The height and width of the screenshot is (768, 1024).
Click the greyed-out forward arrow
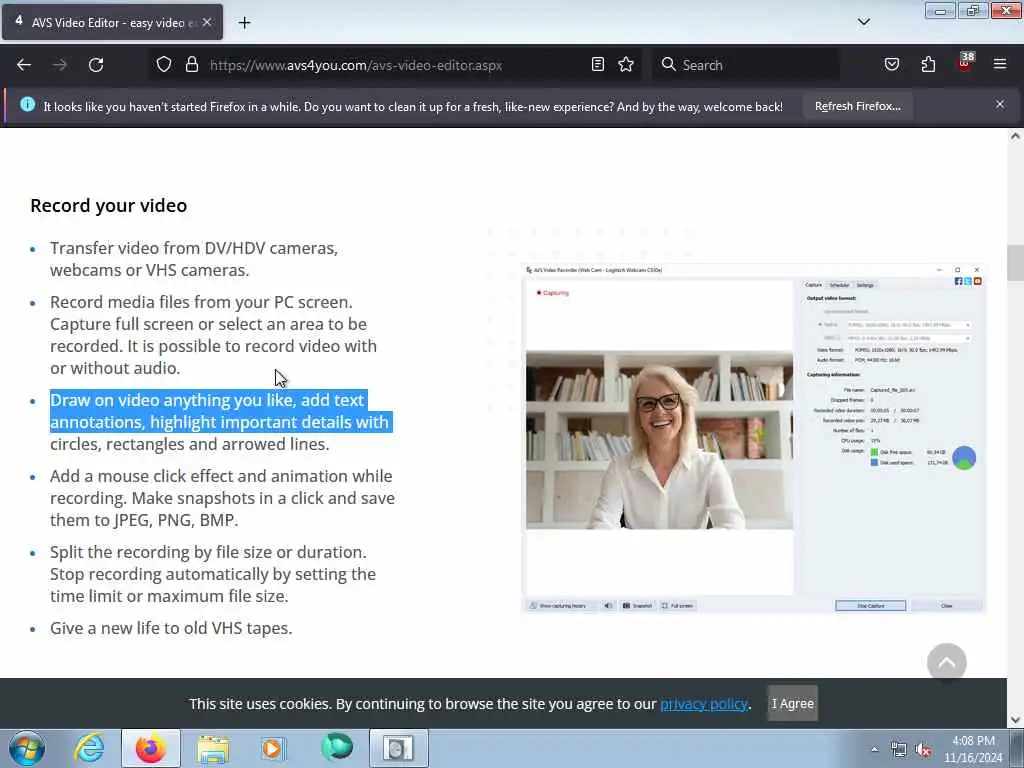[x=59, y=65]
